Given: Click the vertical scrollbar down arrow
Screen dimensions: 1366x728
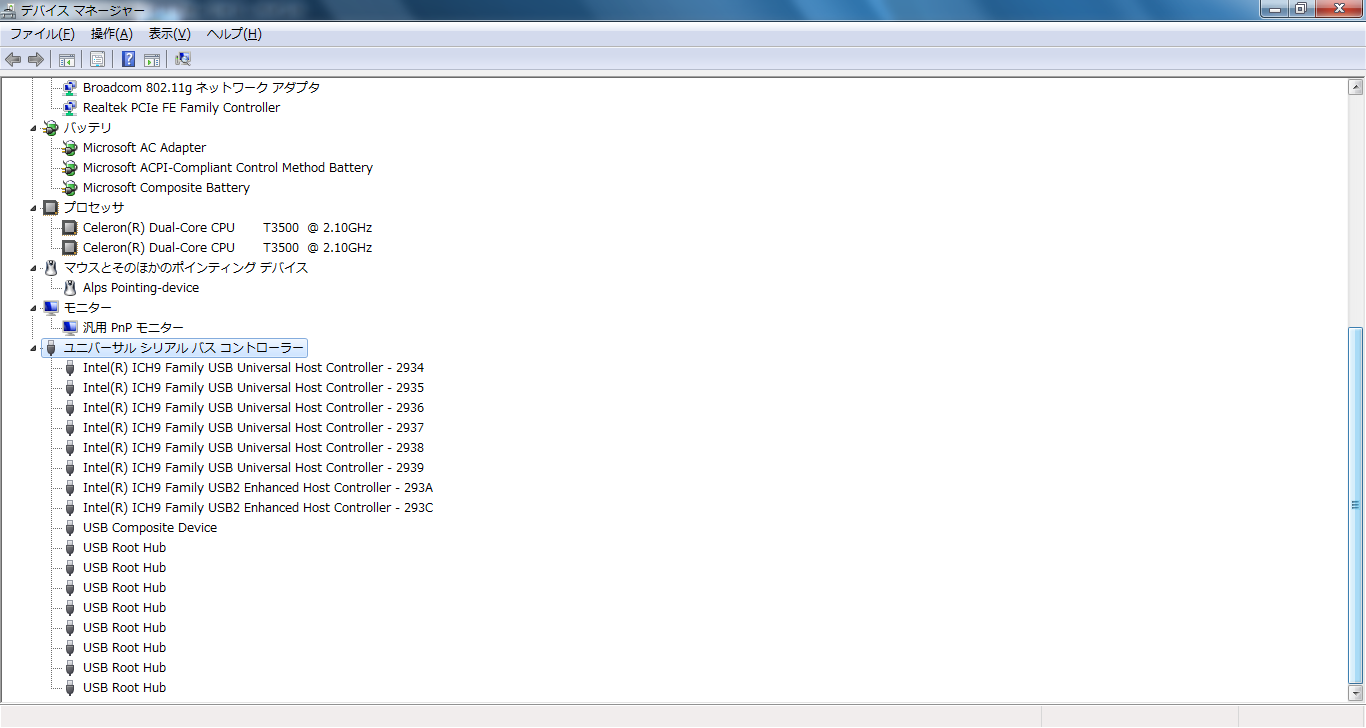Looking at the screenshot, I should pyautogui.click(x=1356, y=692).
